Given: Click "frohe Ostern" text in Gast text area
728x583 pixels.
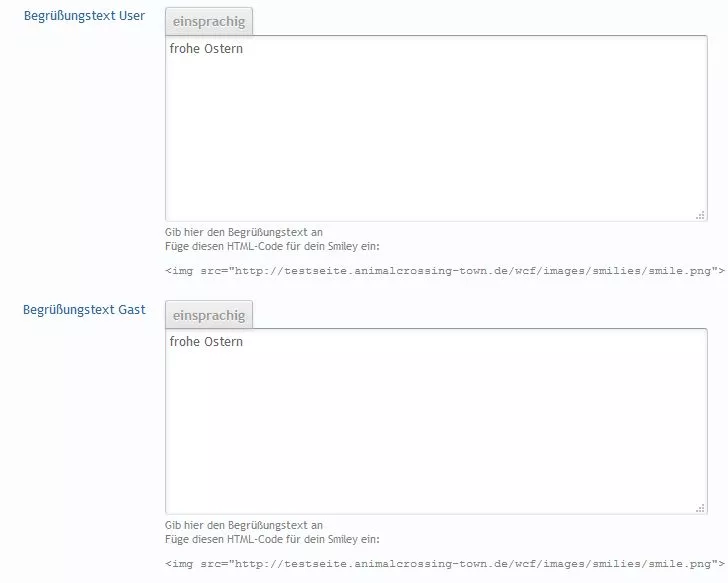Looking at the screenshot, I should tap(206, 342).
